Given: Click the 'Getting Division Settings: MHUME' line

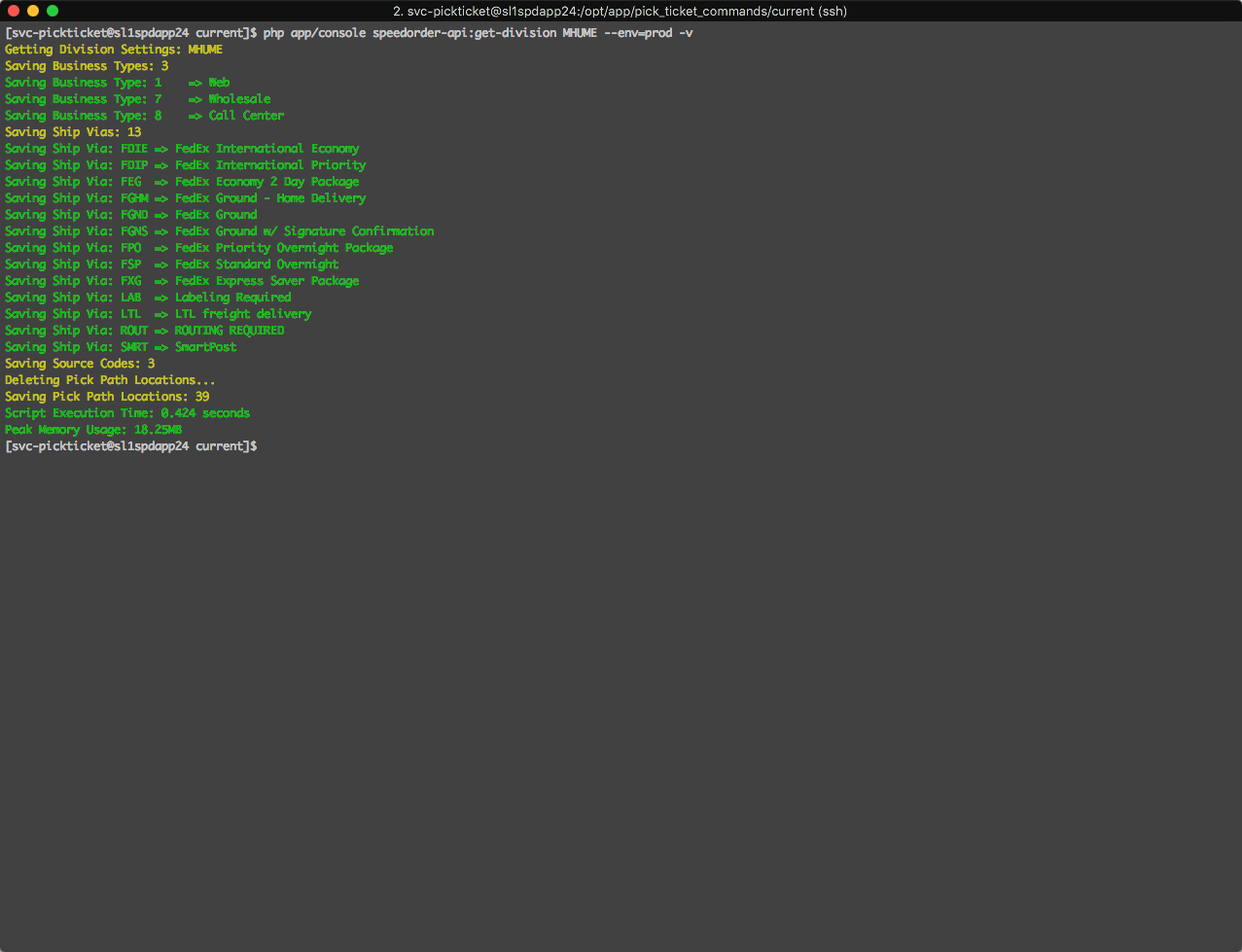Looking at the screenshot, I should (114, 50).
